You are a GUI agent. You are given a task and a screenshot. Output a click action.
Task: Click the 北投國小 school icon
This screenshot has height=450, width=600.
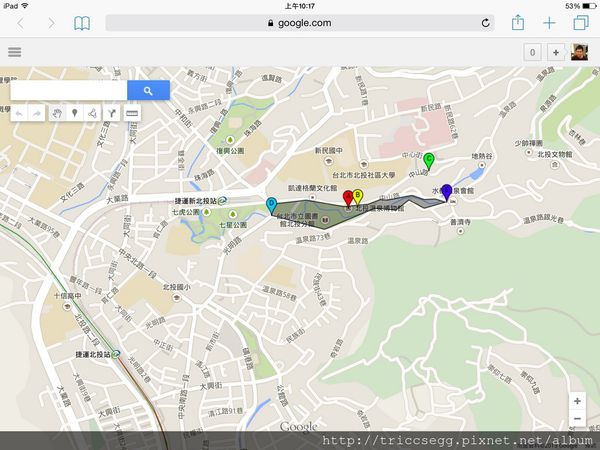point(176,297)
